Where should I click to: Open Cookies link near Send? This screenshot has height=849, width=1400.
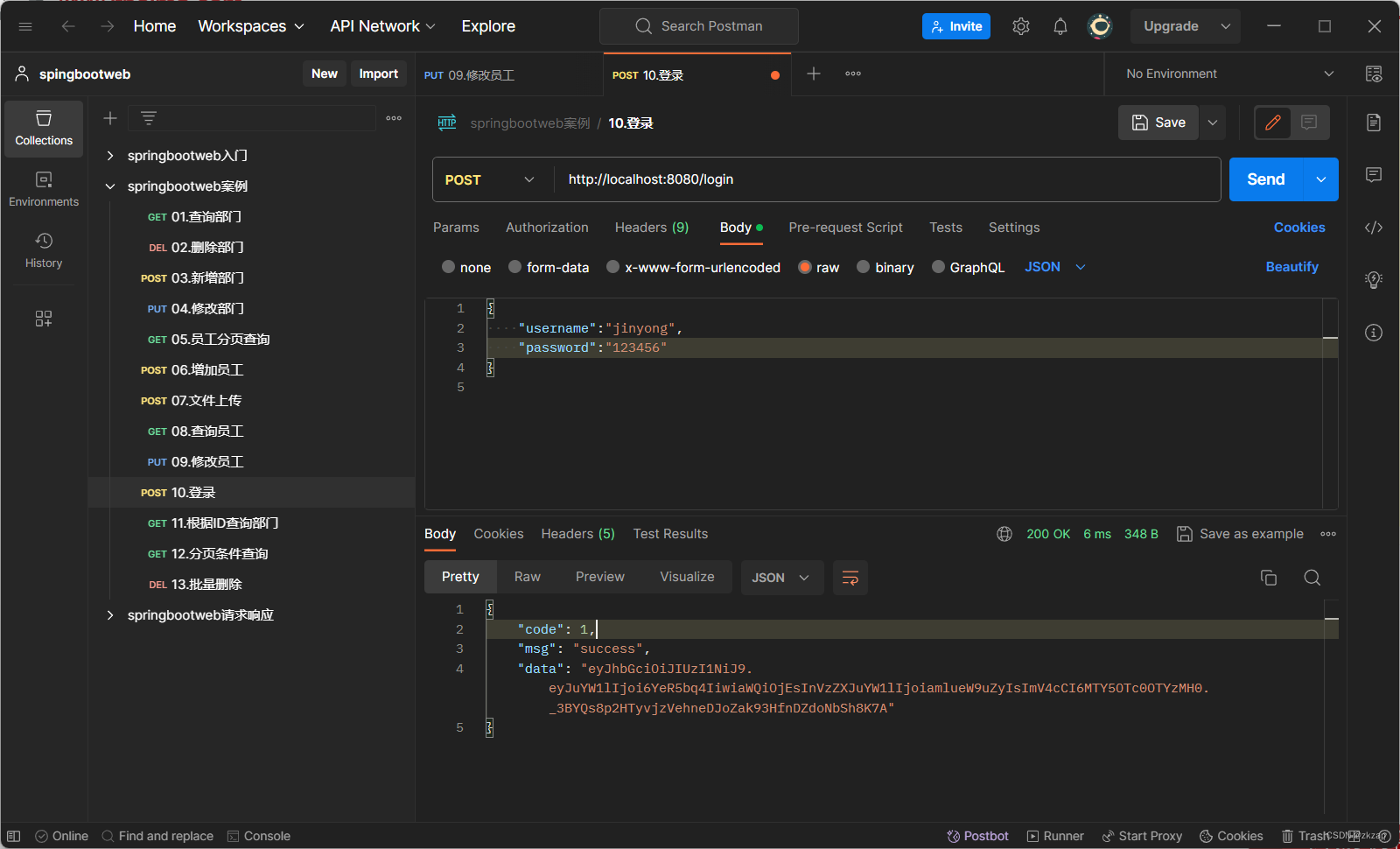tap(1299, 228)
